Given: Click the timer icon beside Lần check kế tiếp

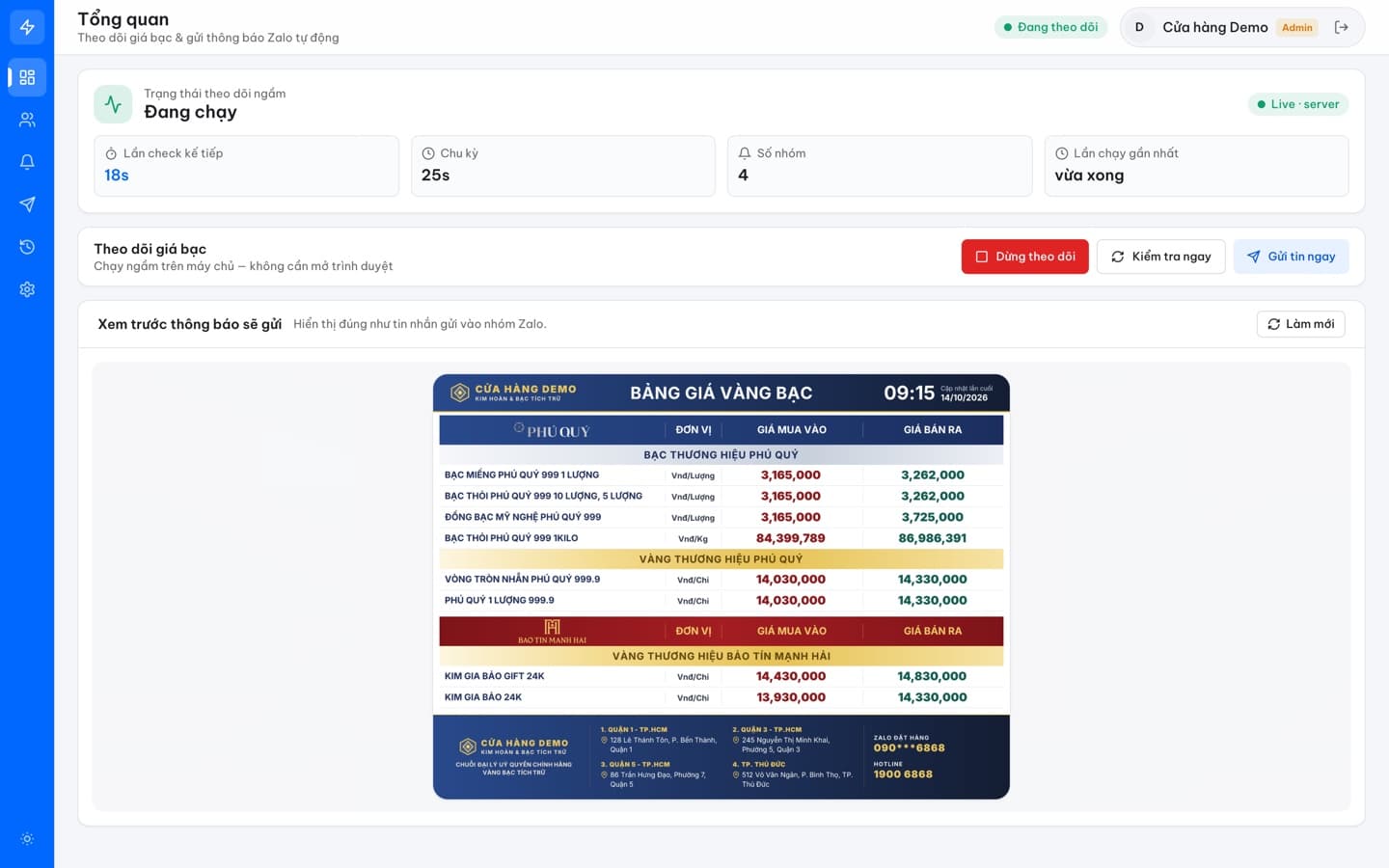Looking at the screenshot, I should pos(111,153).
